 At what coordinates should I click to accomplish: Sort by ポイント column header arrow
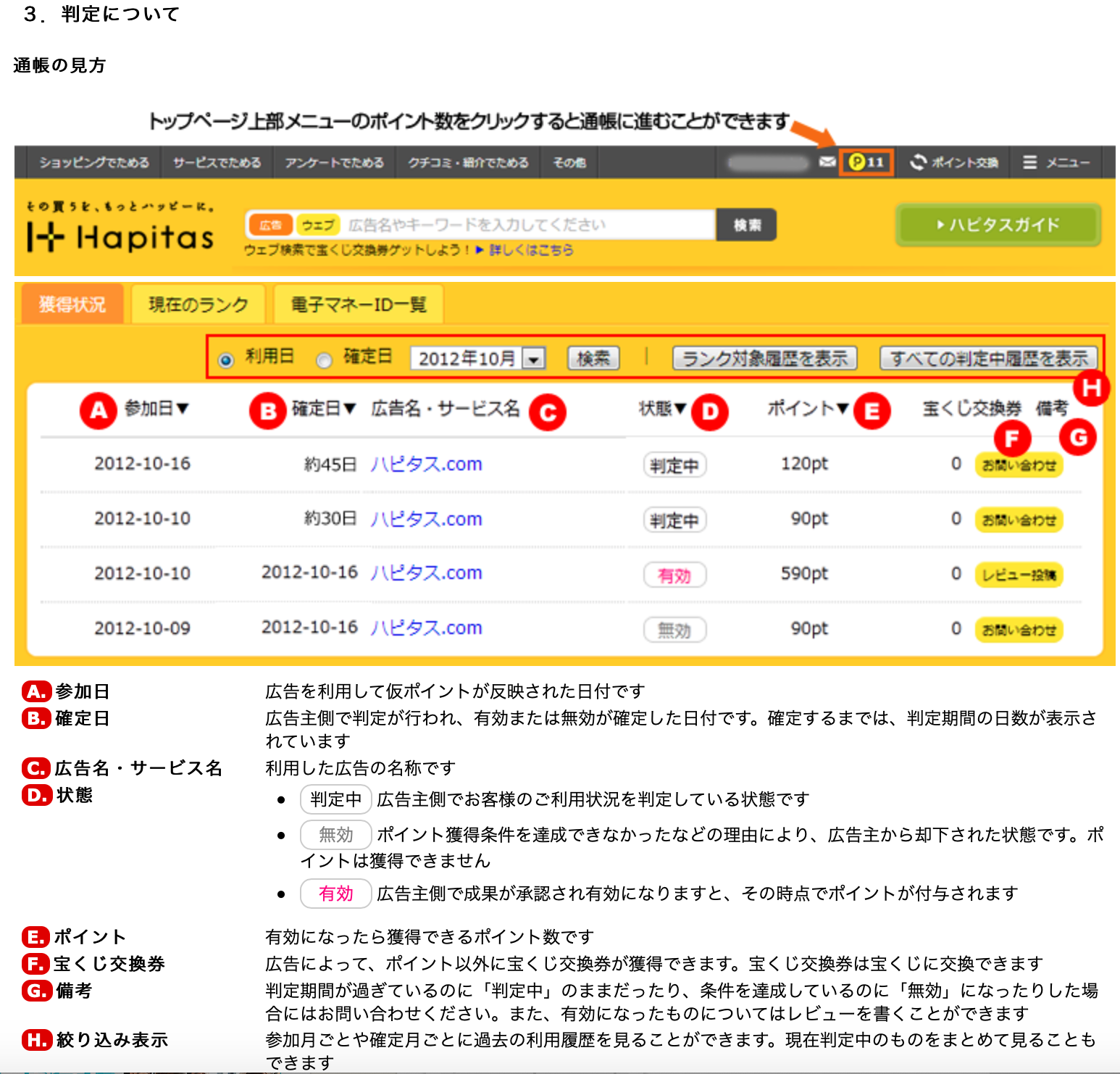(x=842, y=409)
